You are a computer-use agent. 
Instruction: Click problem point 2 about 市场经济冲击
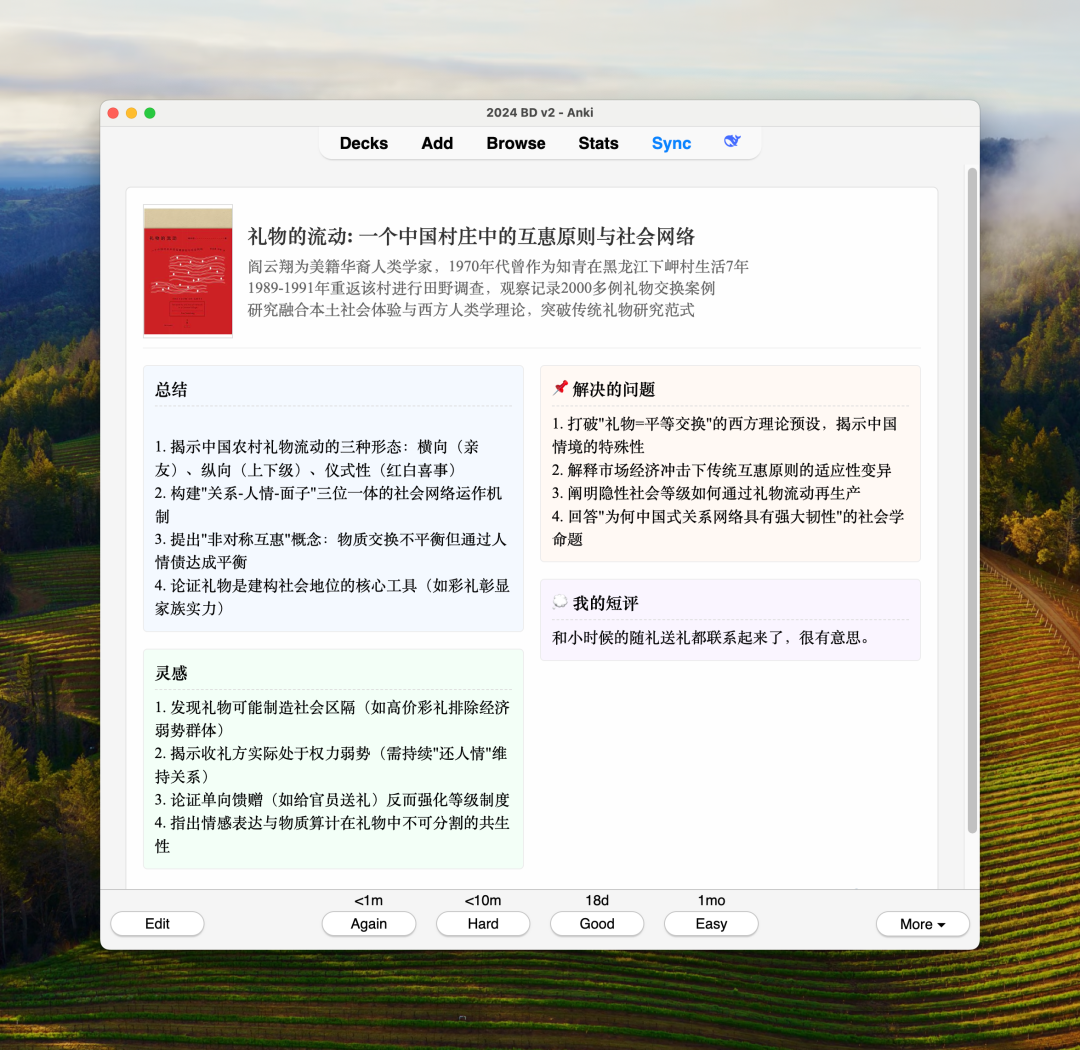[722, 470]
